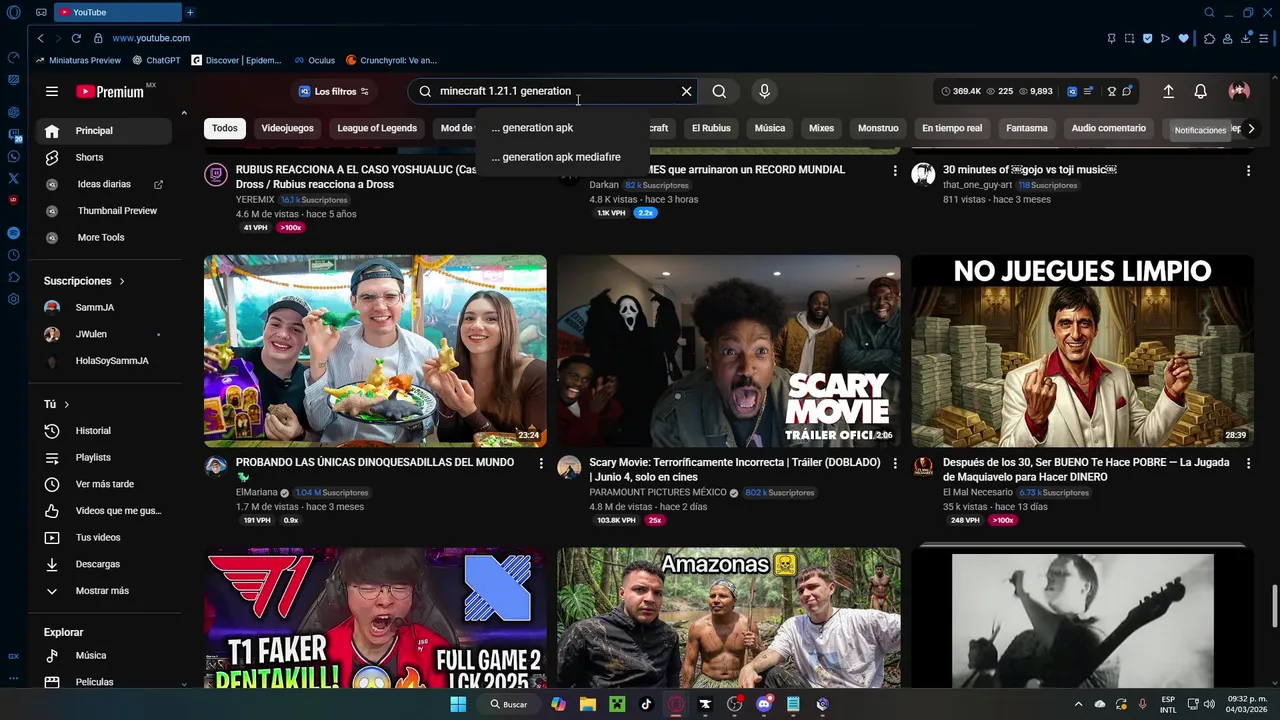Choose '... generation apk mediafire' suggestion

click(563, 157)
